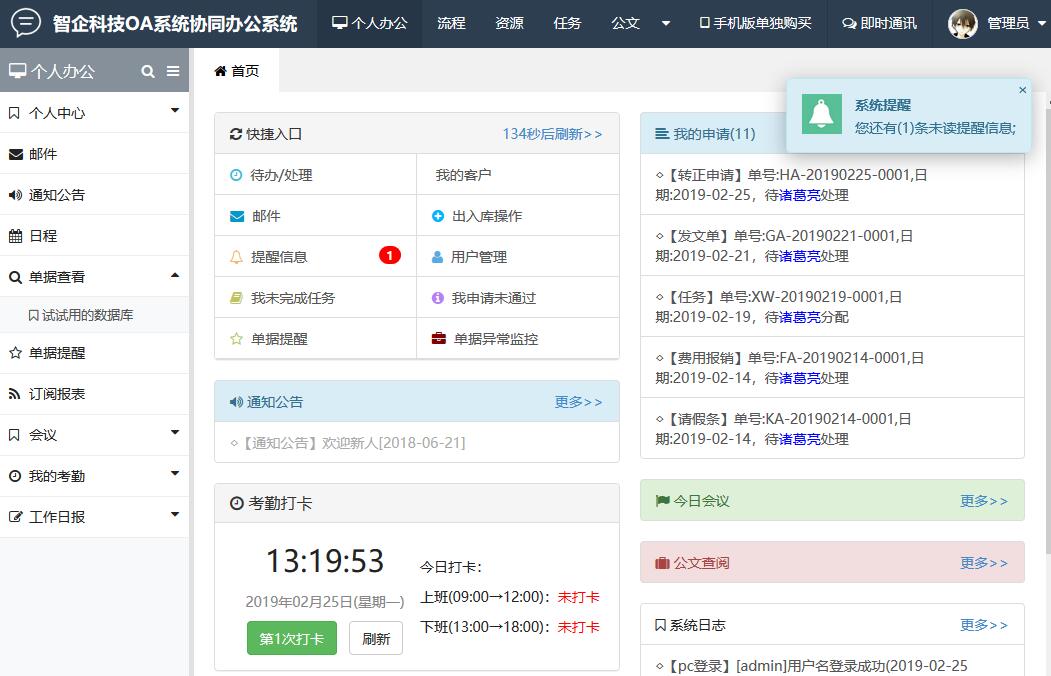Click the green bell notification icon
This screenshot has height=676, width=1051.
click(x=822, y=115)
